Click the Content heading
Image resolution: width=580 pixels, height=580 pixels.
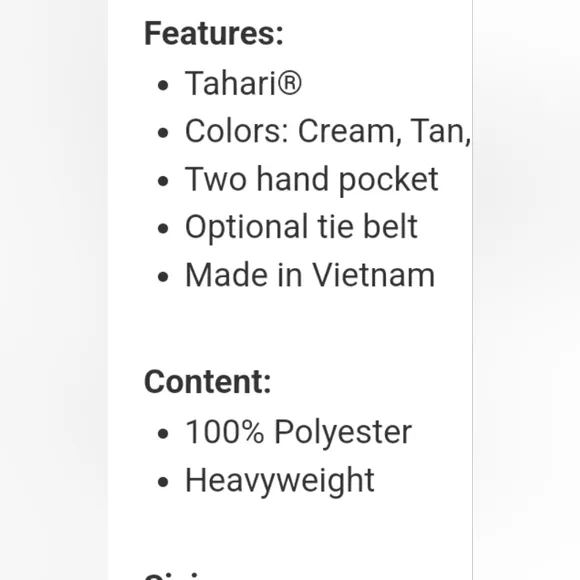(x=208, y=382)
